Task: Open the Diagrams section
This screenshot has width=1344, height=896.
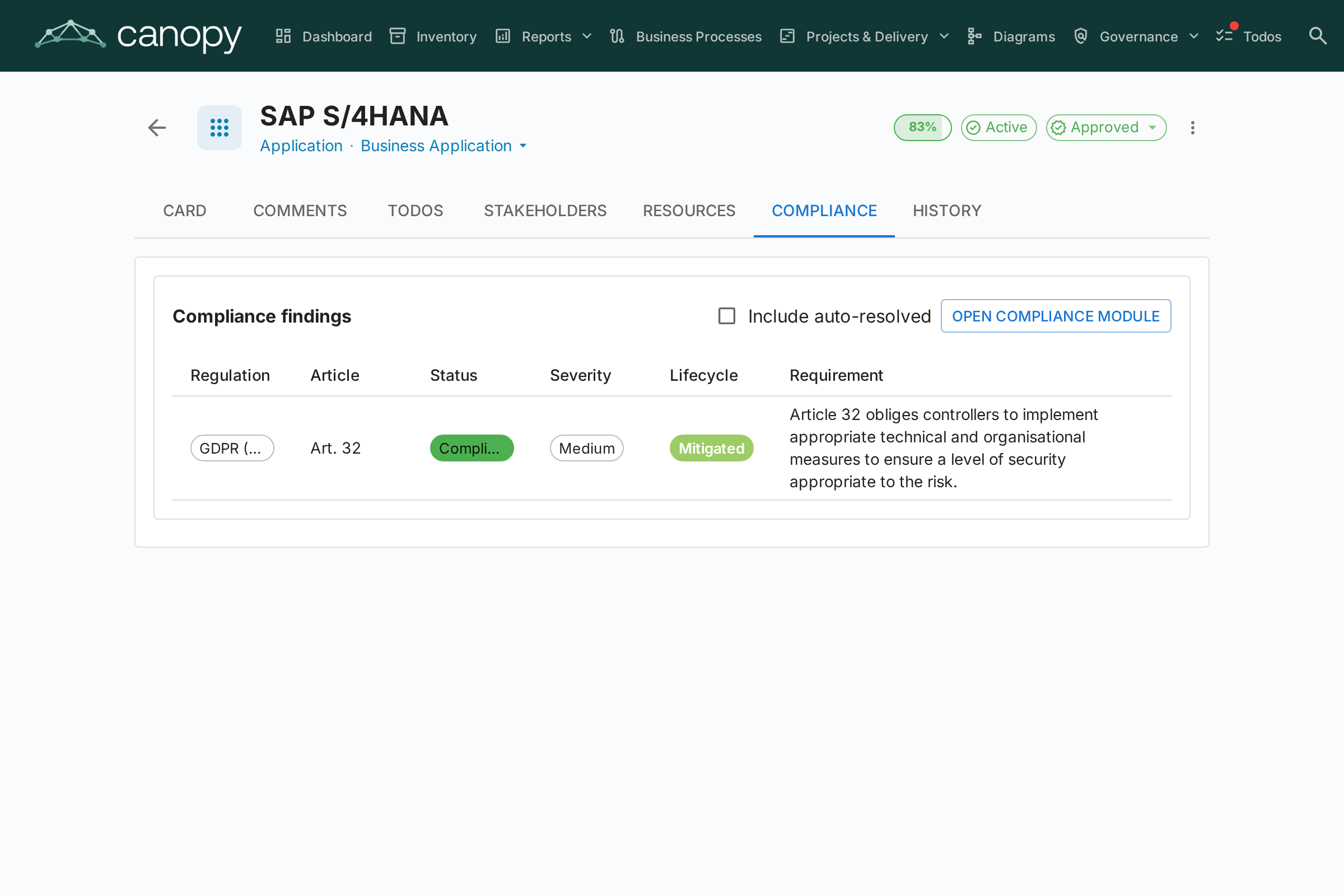Action: pyautogui.click(x=1011, y=36)
